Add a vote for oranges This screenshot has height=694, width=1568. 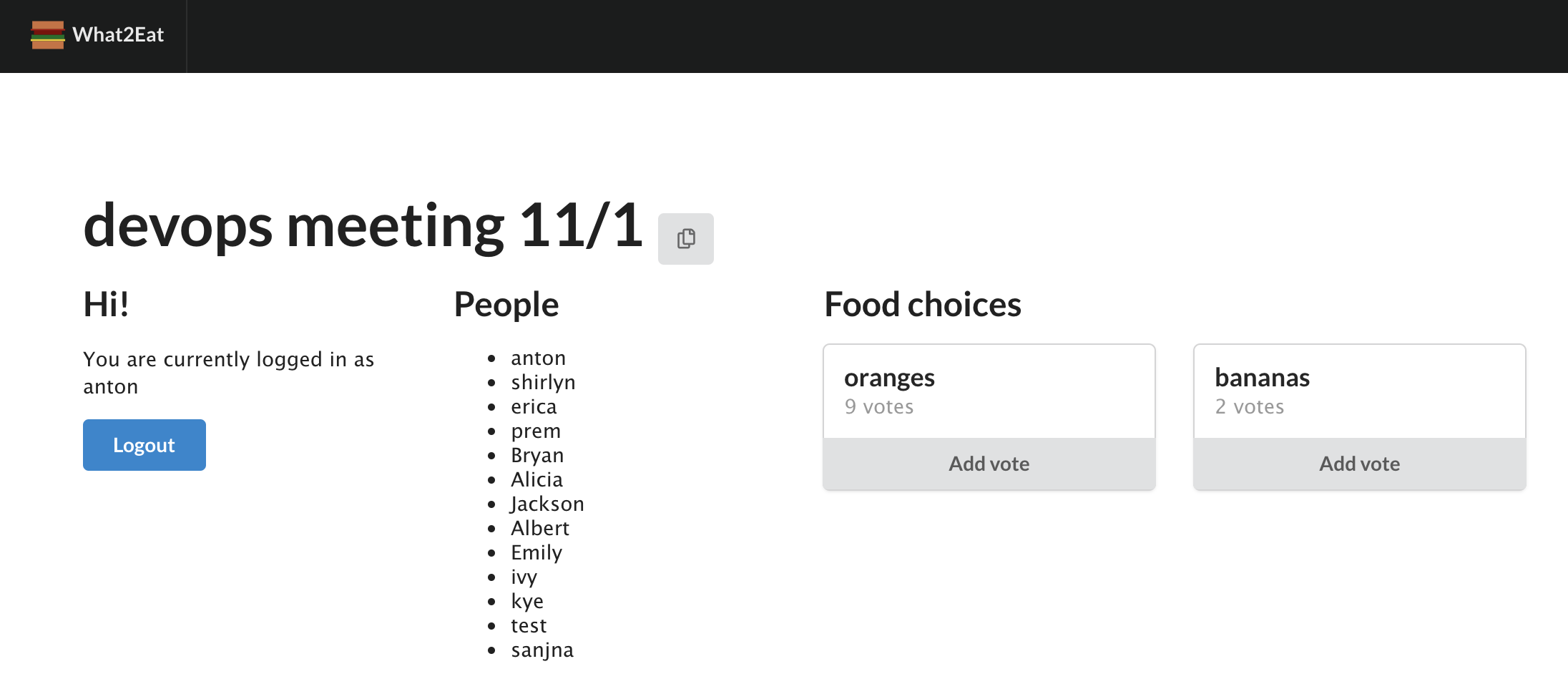pyautogui.click(x=989, y=464)
